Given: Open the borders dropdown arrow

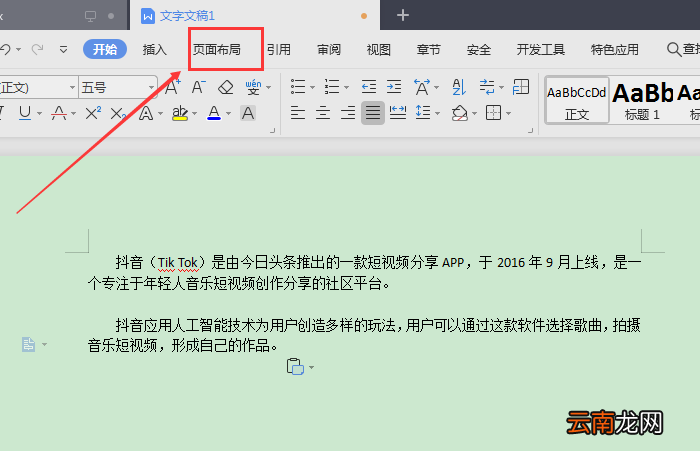Looking at the screenshot, I should 508,113.
